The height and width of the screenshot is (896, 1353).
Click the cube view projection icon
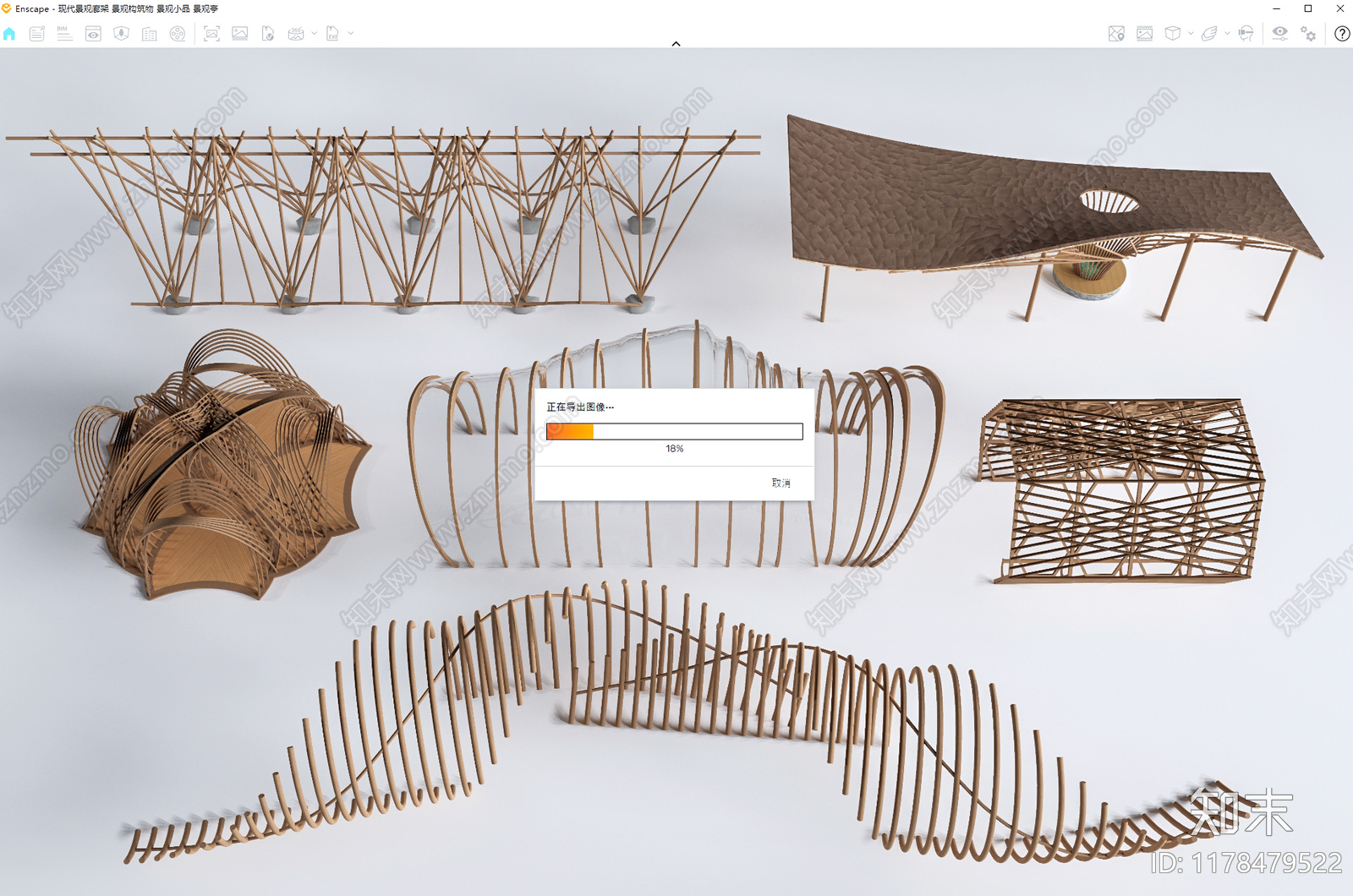(1172, 34)
